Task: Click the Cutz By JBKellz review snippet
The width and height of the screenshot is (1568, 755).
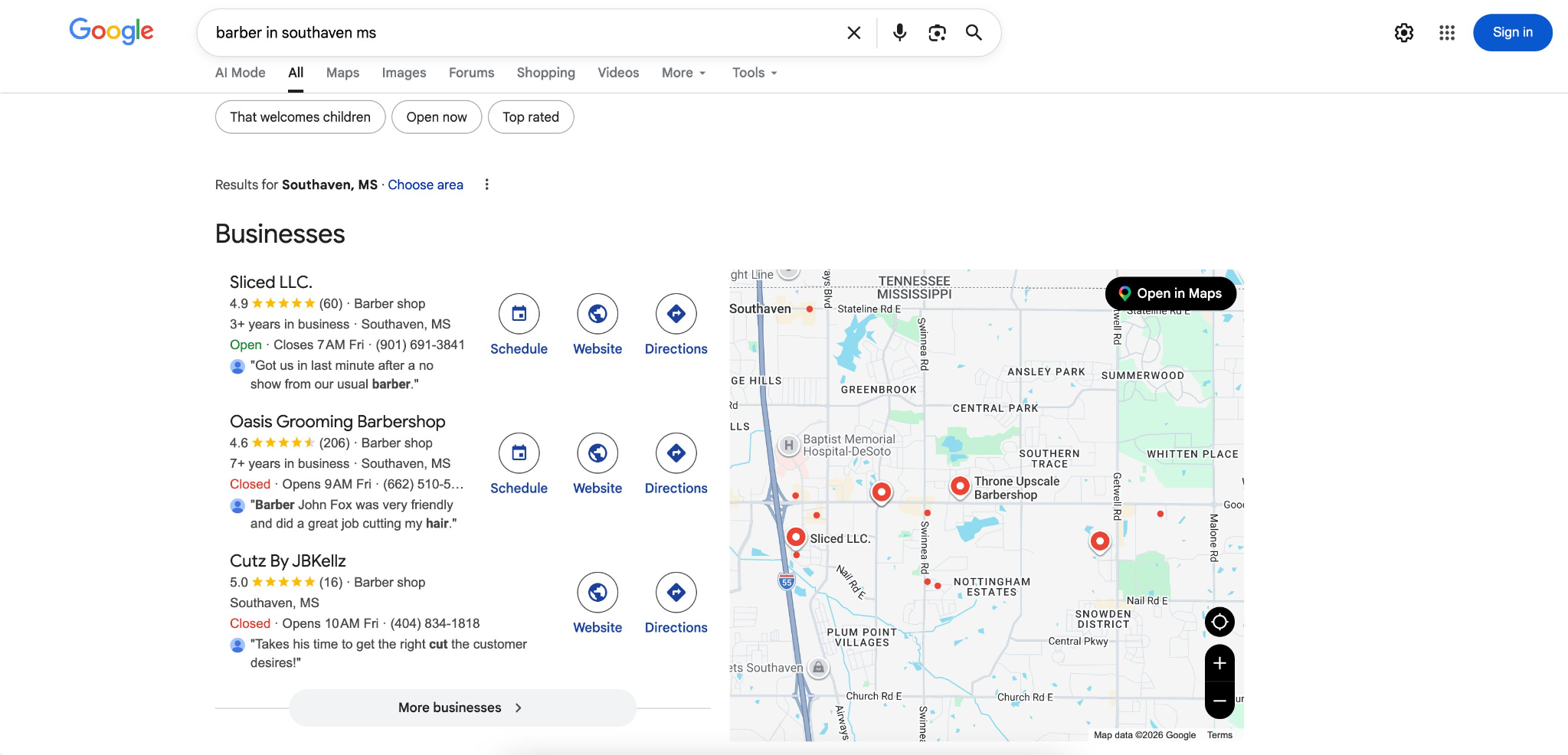Action: (388, 654)
